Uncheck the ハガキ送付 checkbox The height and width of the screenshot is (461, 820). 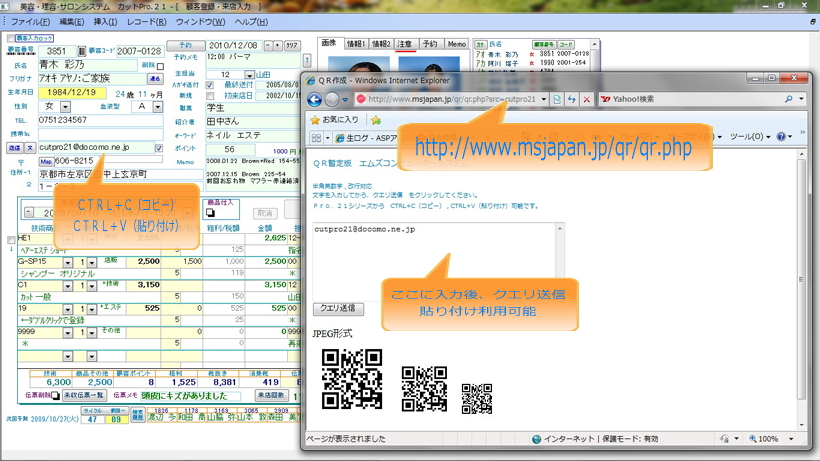click(x=210, y=85)
